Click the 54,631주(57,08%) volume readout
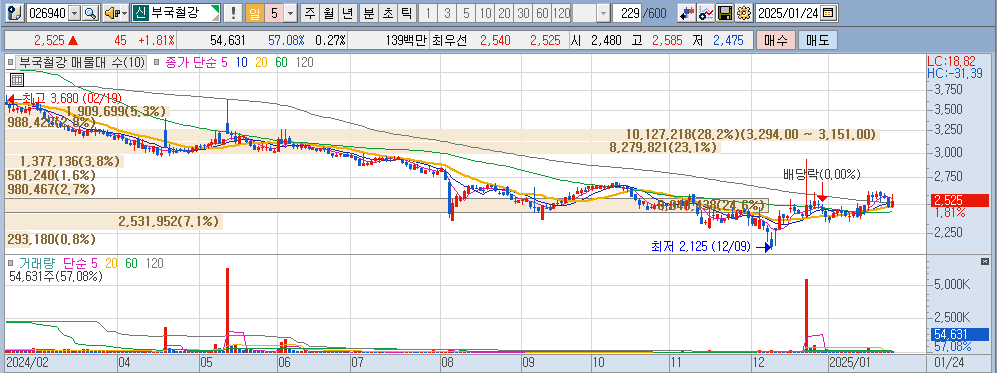 55,276
